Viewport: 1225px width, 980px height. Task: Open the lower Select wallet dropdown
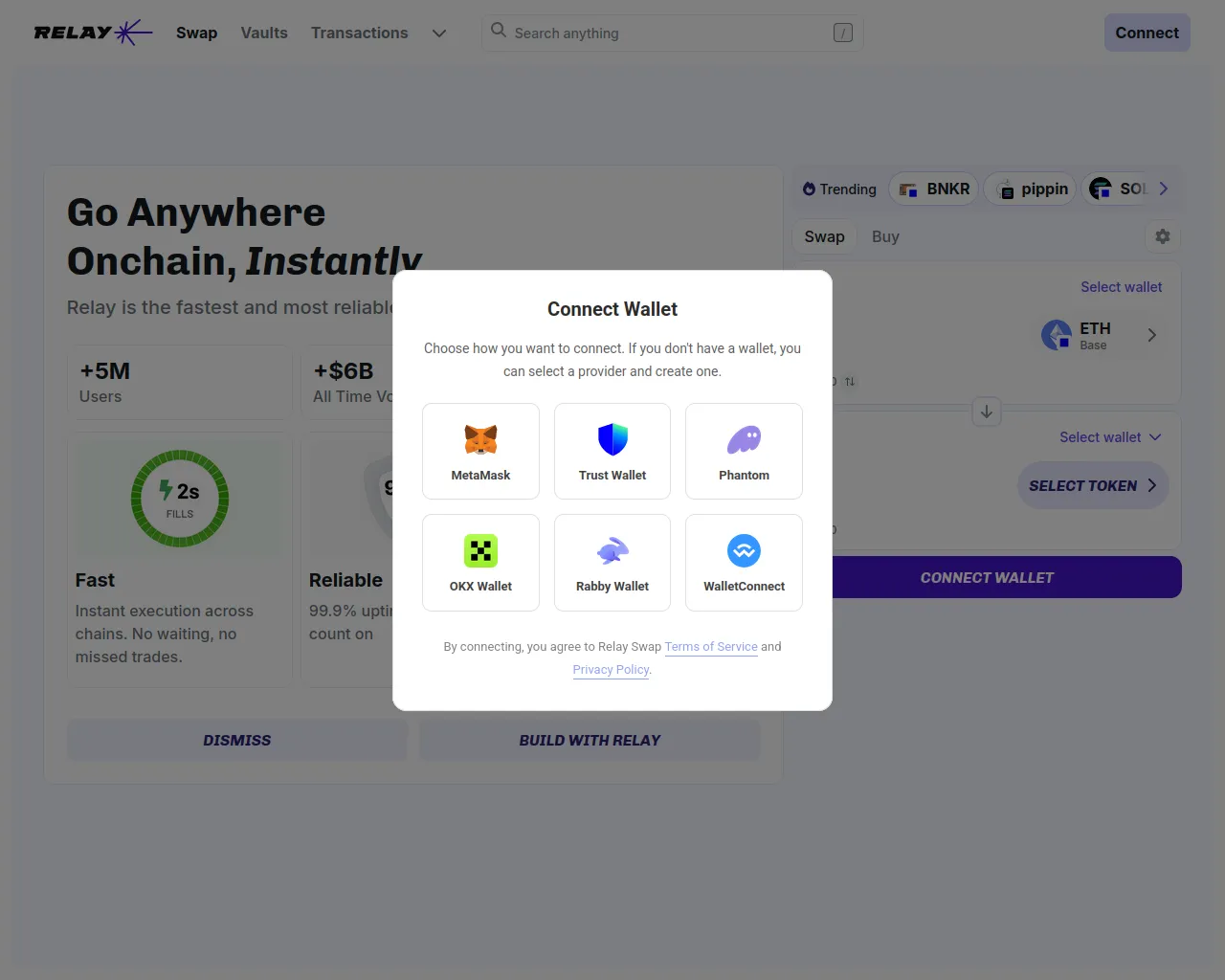coord(1110,437)
